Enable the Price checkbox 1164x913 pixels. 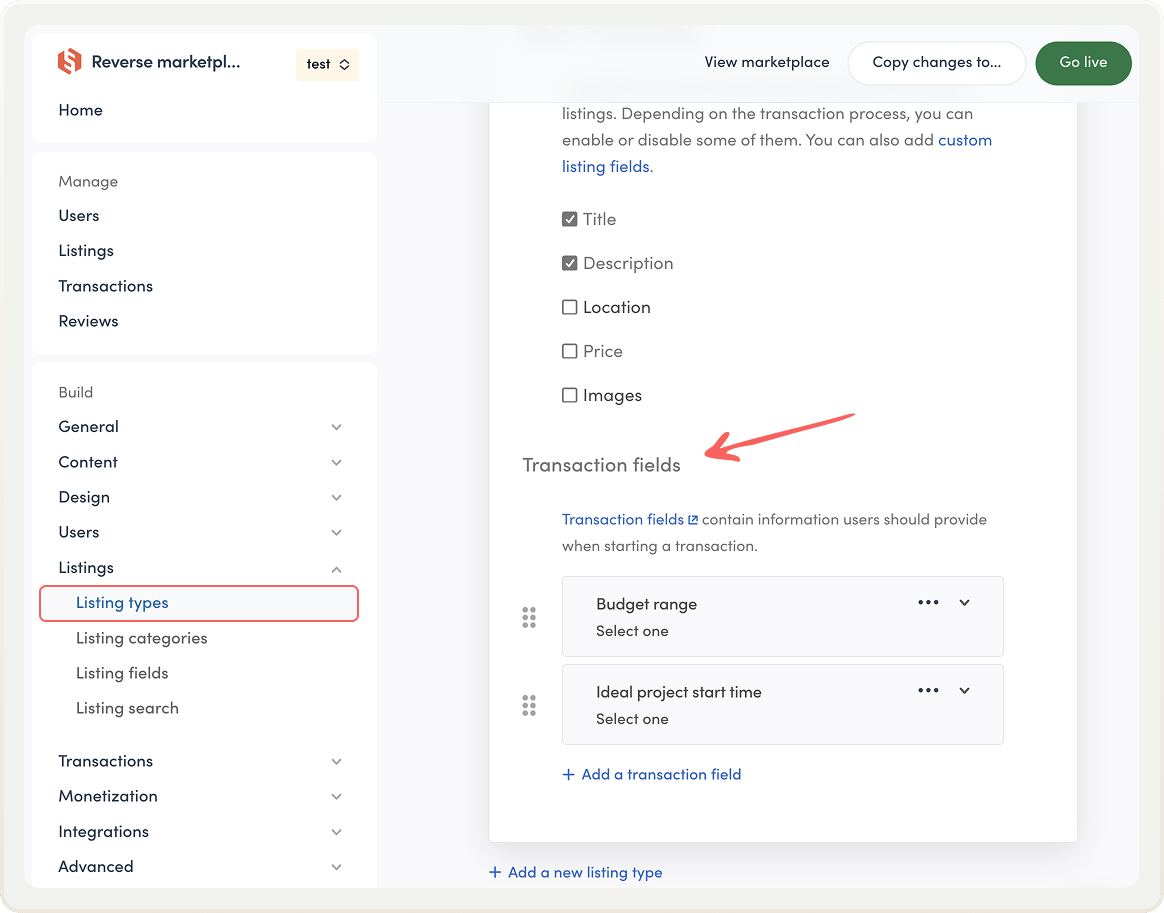coord(570,352)
